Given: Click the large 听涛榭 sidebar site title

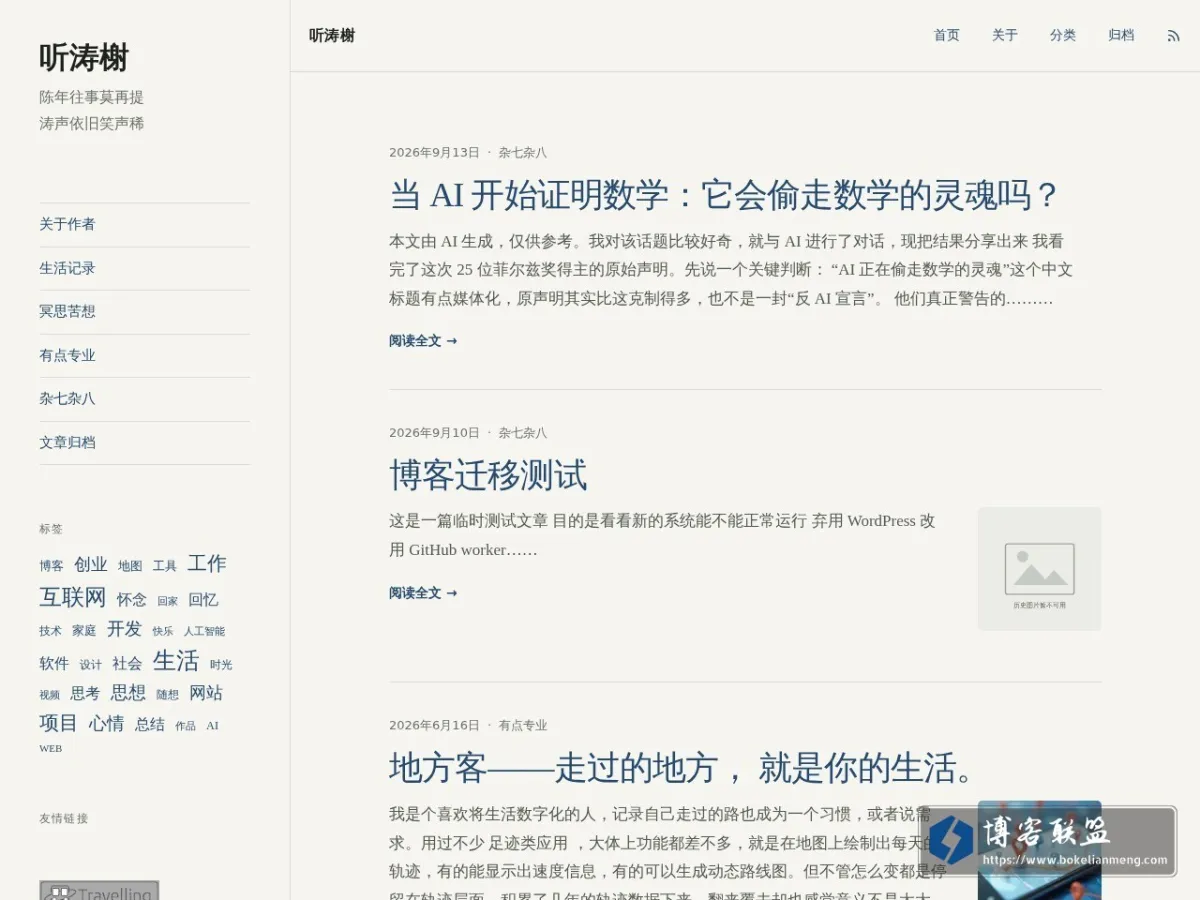Looking at the screenshot, I should tap(84, 57).
